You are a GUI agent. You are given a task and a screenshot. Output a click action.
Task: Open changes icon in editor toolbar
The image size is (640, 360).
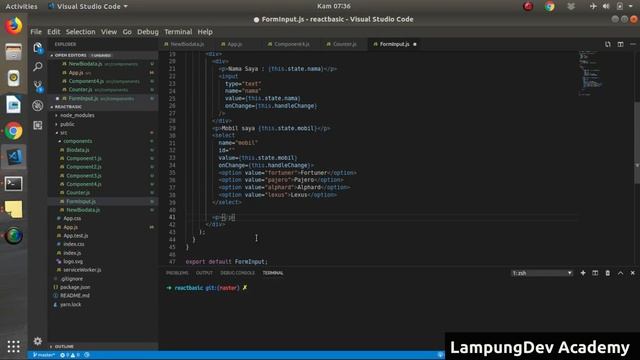608,44
